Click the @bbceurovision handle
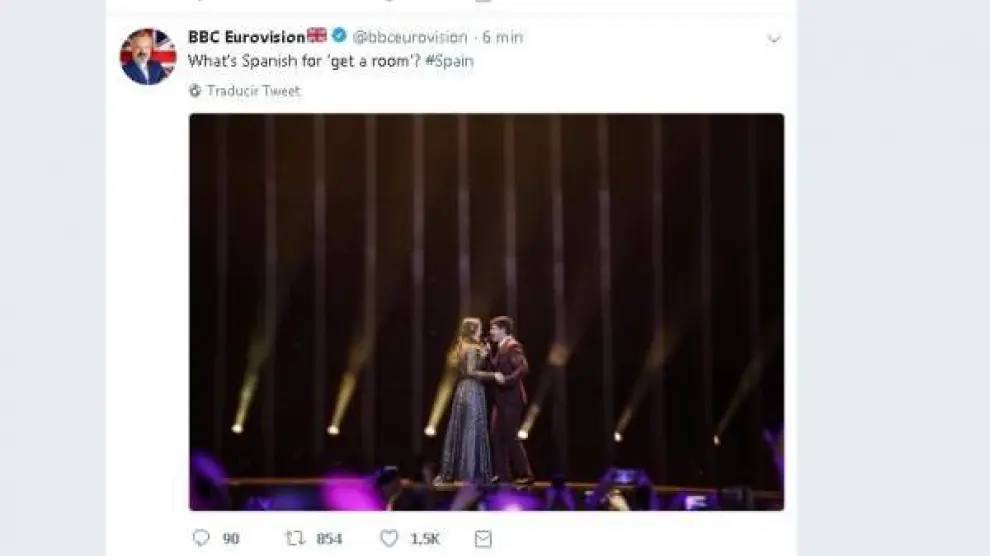This screenshot has width=990, height=556. [410, 37]
